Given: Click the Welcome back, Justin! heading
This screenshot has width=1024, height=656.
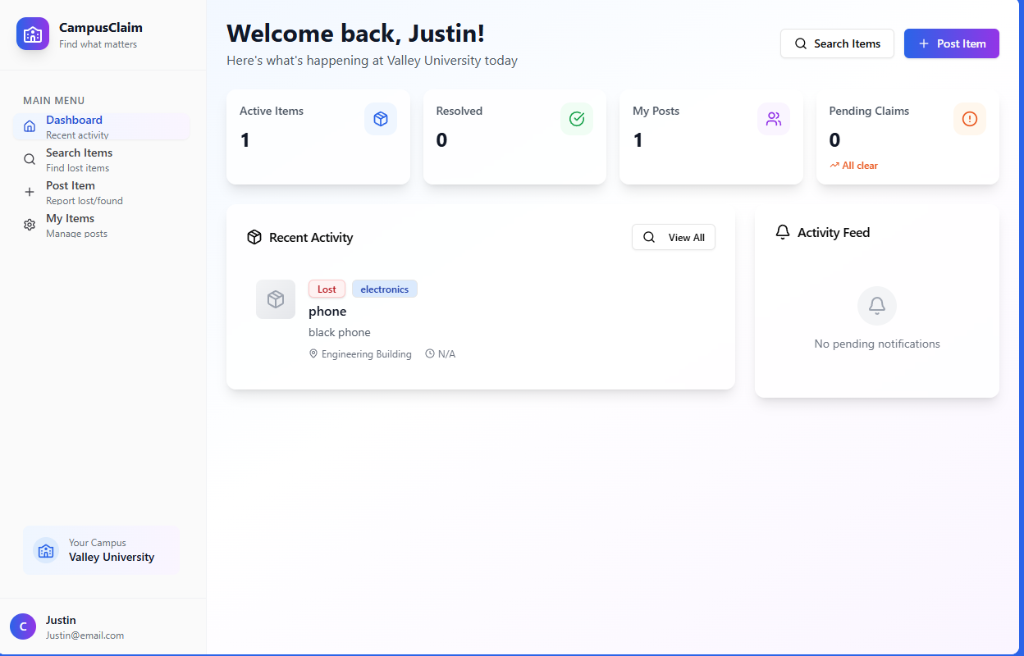Looking at the screenshot, I should [x=355, y=33].
